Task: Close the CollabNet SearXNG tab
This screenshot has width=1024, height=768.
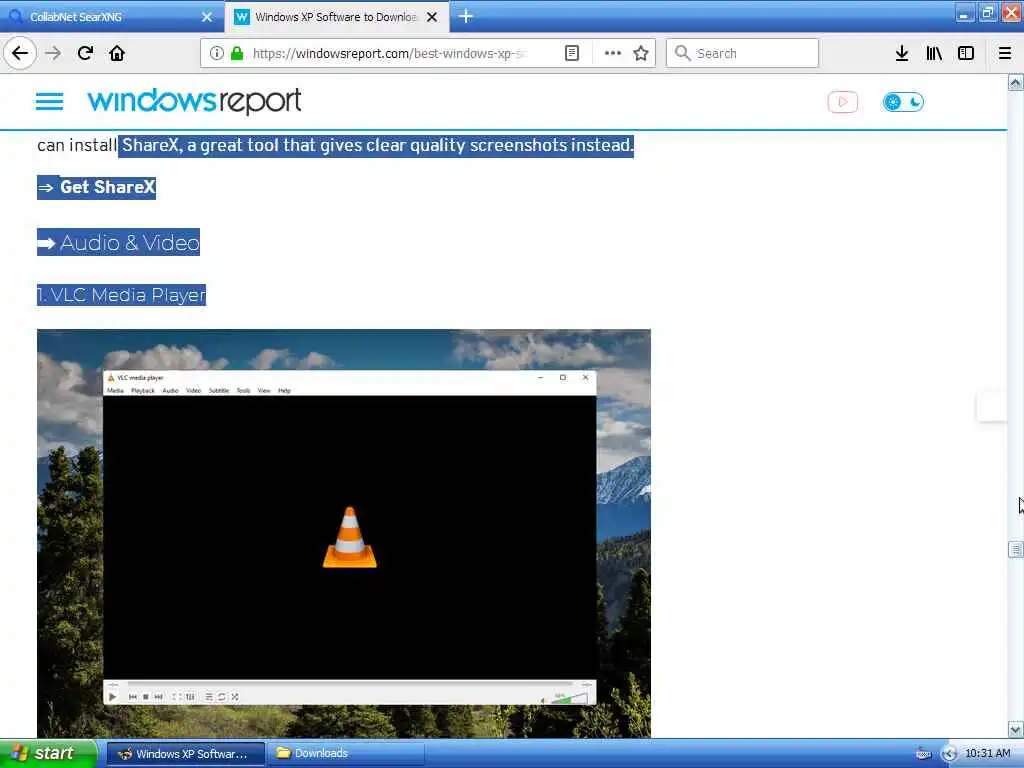Action: [207, 17]
